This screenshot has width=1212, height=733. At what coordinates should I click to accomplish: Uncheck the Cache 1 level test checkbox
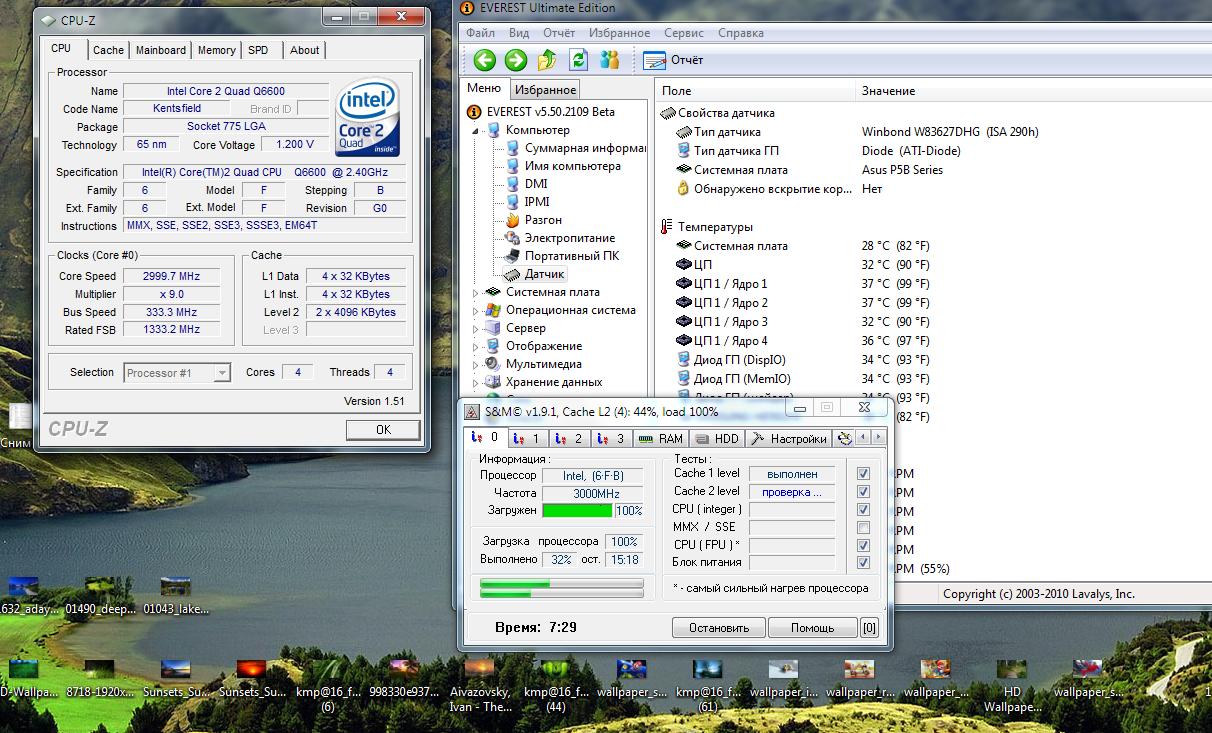pyautogui.click(x=863, y=474)
